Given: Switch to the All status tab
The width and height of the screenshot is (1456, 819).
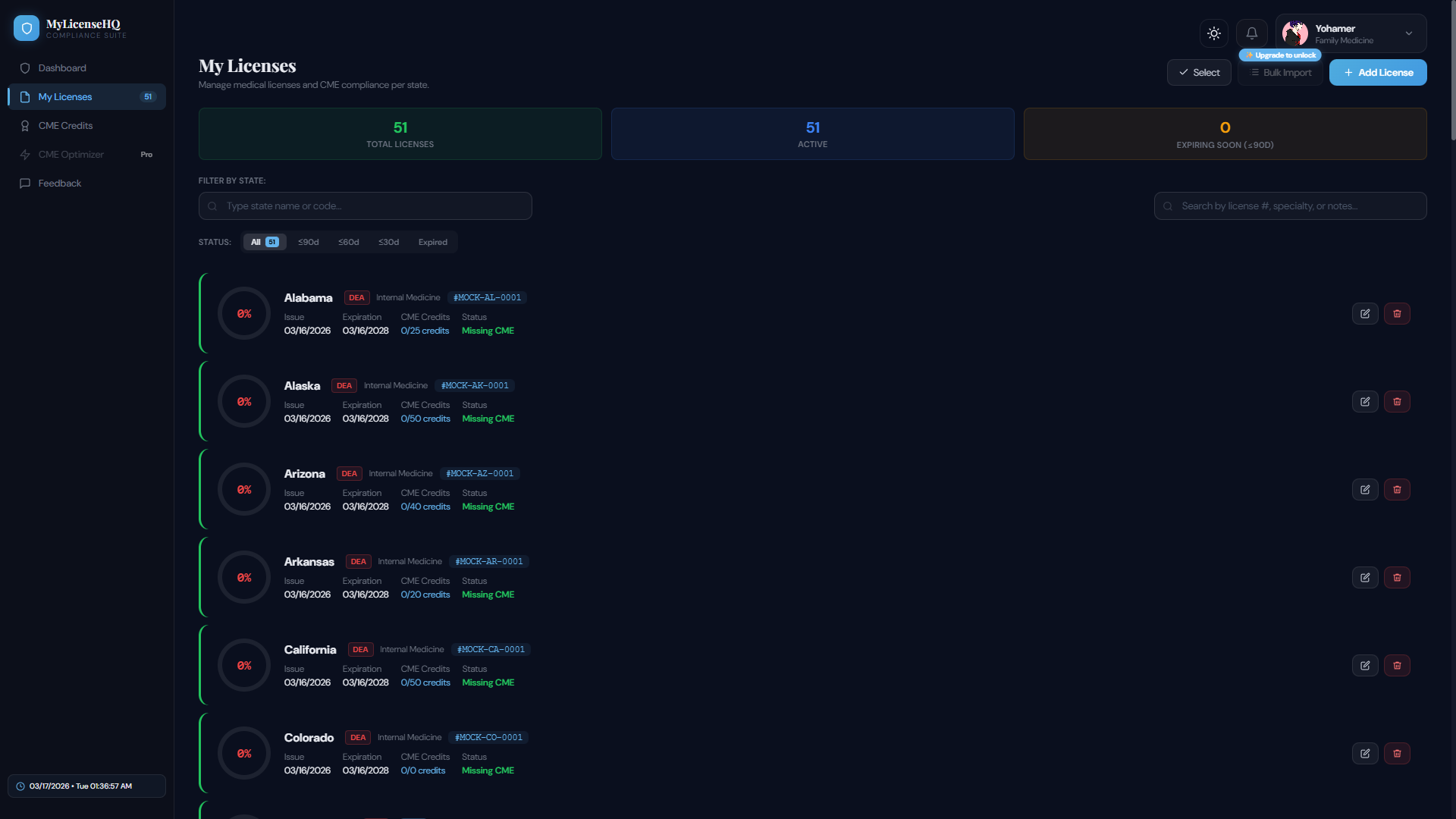Looking at the screenshot, I should [x=264, y=241].
